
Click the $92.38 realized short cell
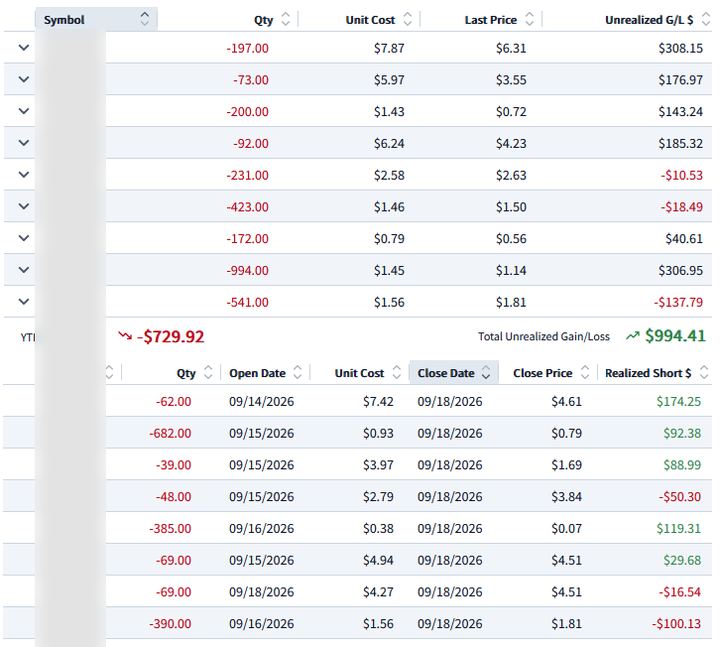click(682, 433)
